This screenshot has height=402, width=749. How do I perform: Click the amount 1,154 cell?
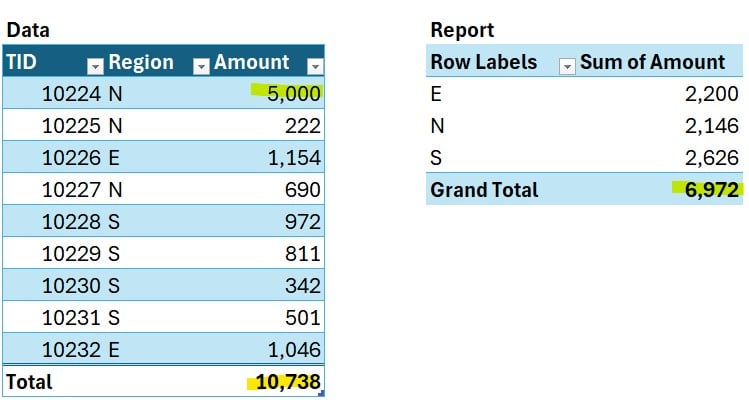pos(293,158)
